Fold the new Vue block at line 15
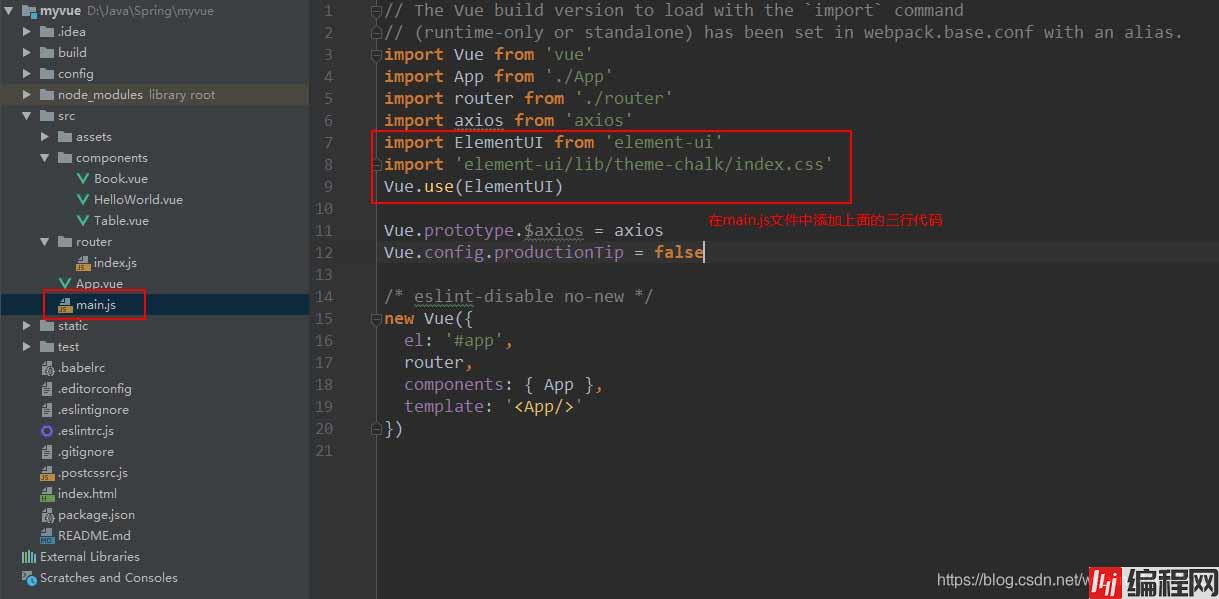1219x599 pixels. coord(376,319)
